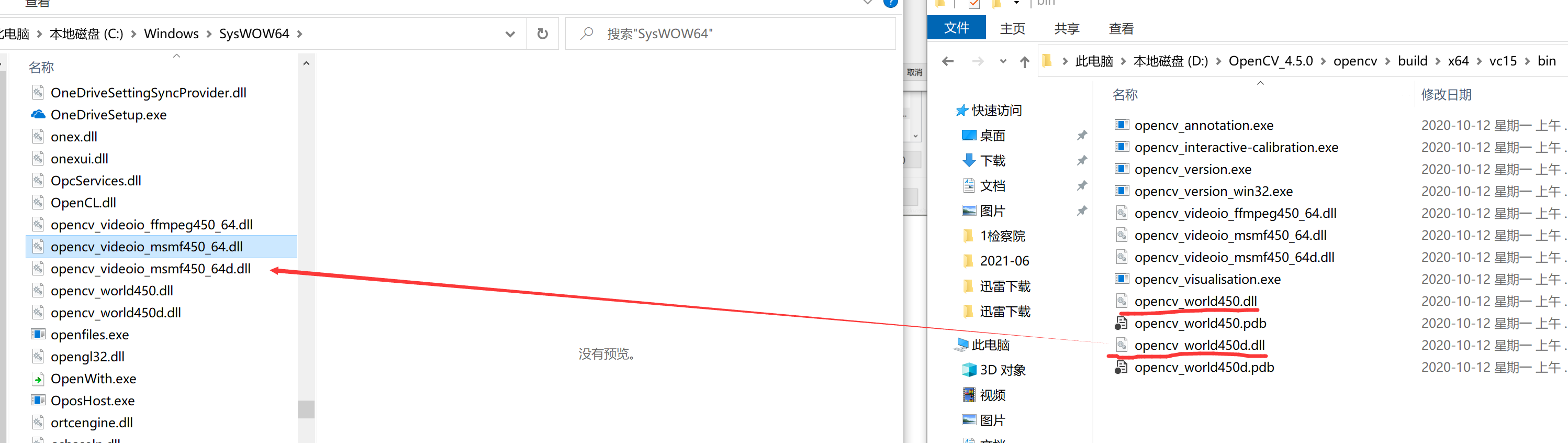Image resolution: width=1568 pixels, height=443 pixels.
Task: Expand chevron after build breadcrumb
Action: pos(1437,61)
